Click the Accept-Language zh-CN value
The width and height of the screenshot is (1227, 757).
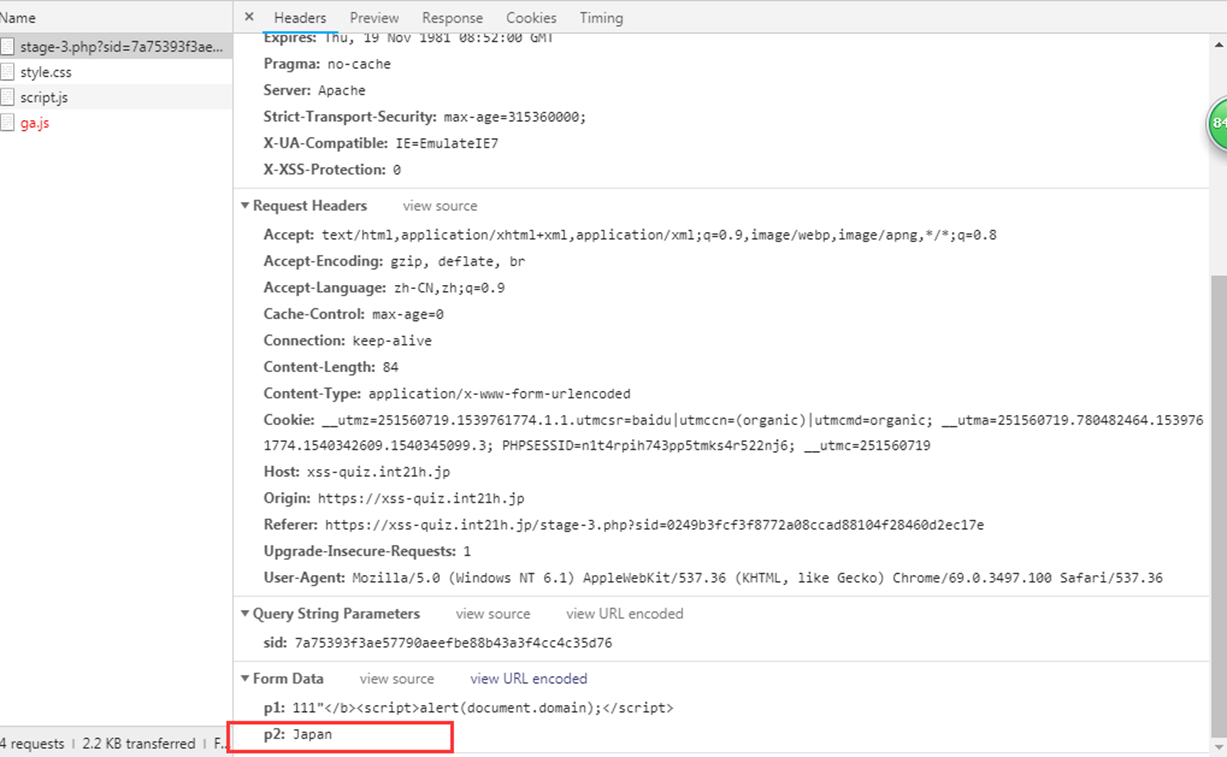449,288
